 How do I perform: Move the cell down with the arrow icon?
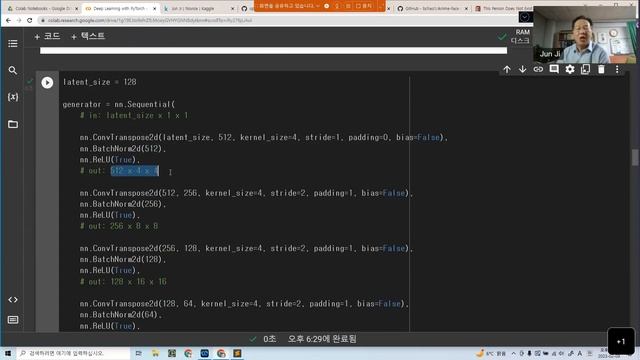tap(522, 69)
